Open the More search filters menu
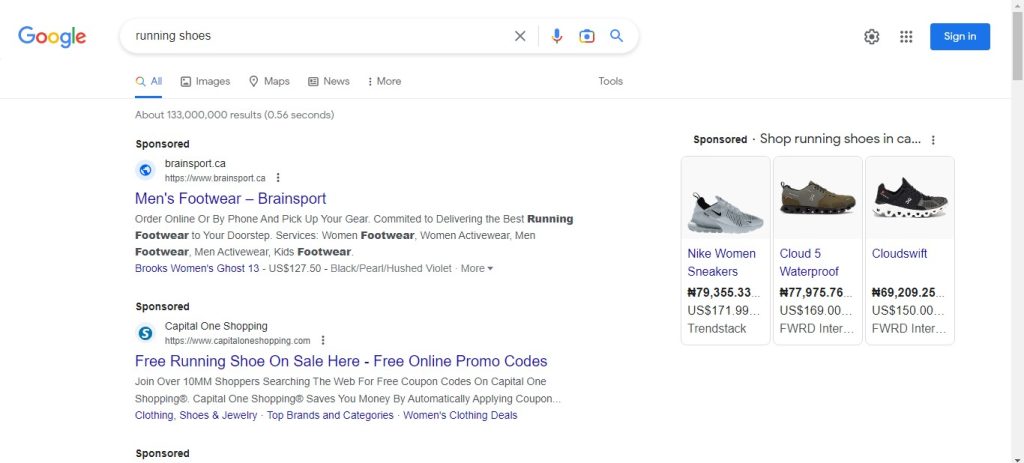The width and height of the screenshot is (1024, 463). point(384,82)
